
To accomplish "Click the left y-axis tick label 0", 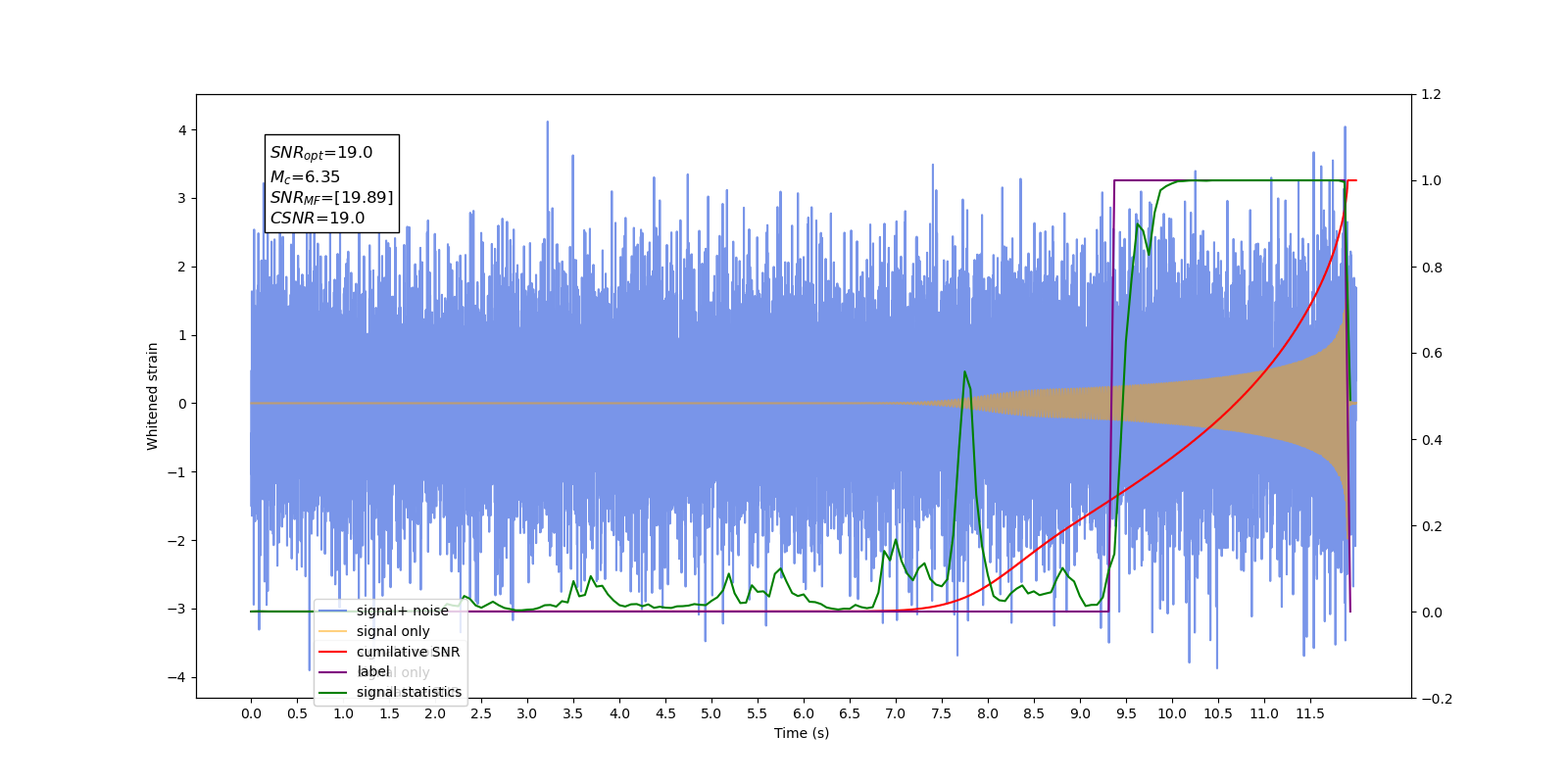I will click(181, 404).
